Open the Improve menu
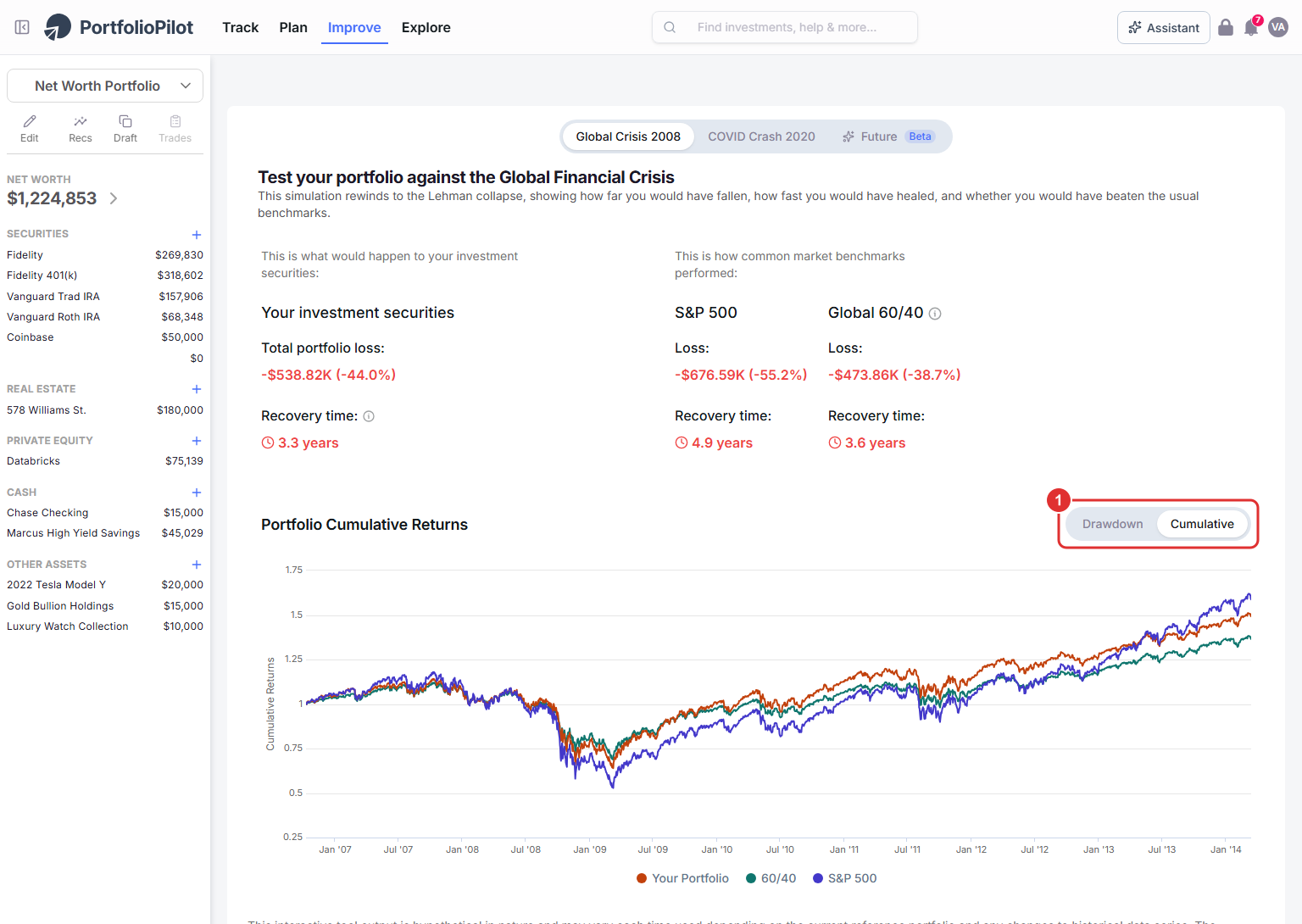Image resolution: width=1302 pixels, height=924 pixels. point(354,27)
